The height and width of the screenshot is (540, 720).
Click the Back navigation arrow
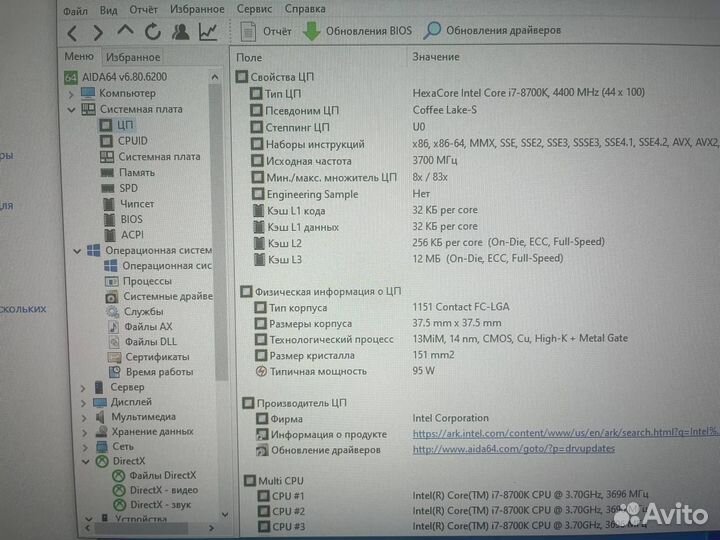coord(72,33)
